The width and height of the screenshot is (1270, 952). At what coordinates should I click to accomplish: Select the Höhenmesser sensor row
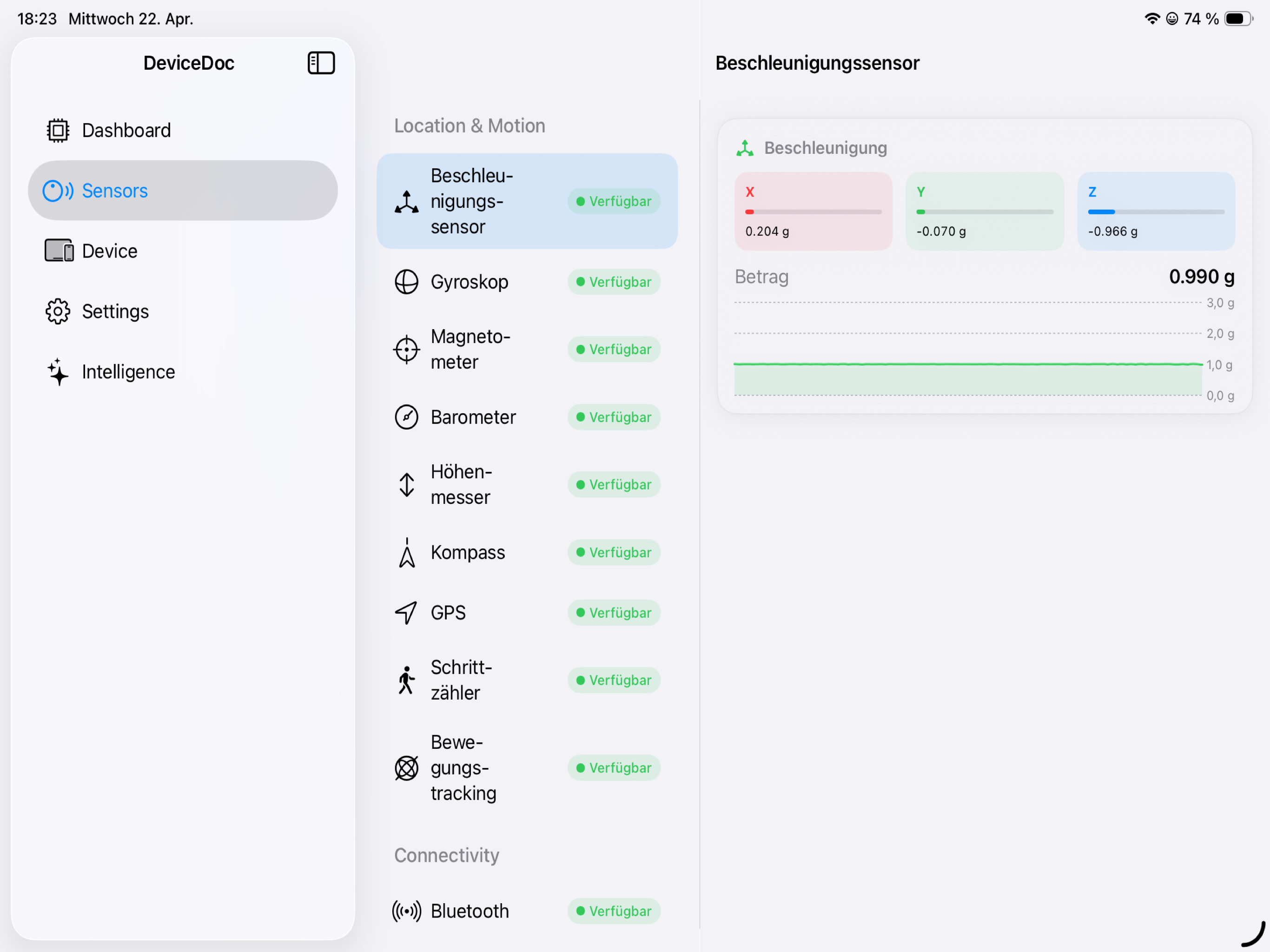(x=527, y=485)
